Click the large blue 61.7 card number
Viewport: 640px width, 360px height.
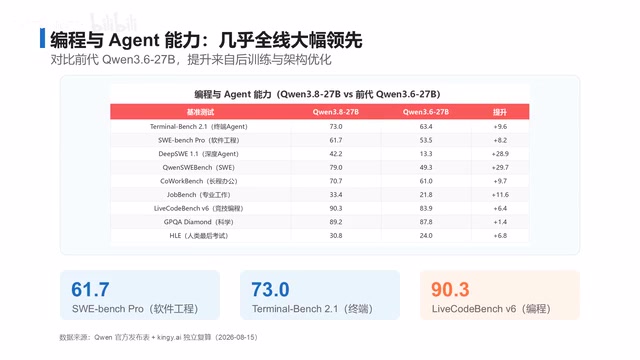tap(90, 289)
